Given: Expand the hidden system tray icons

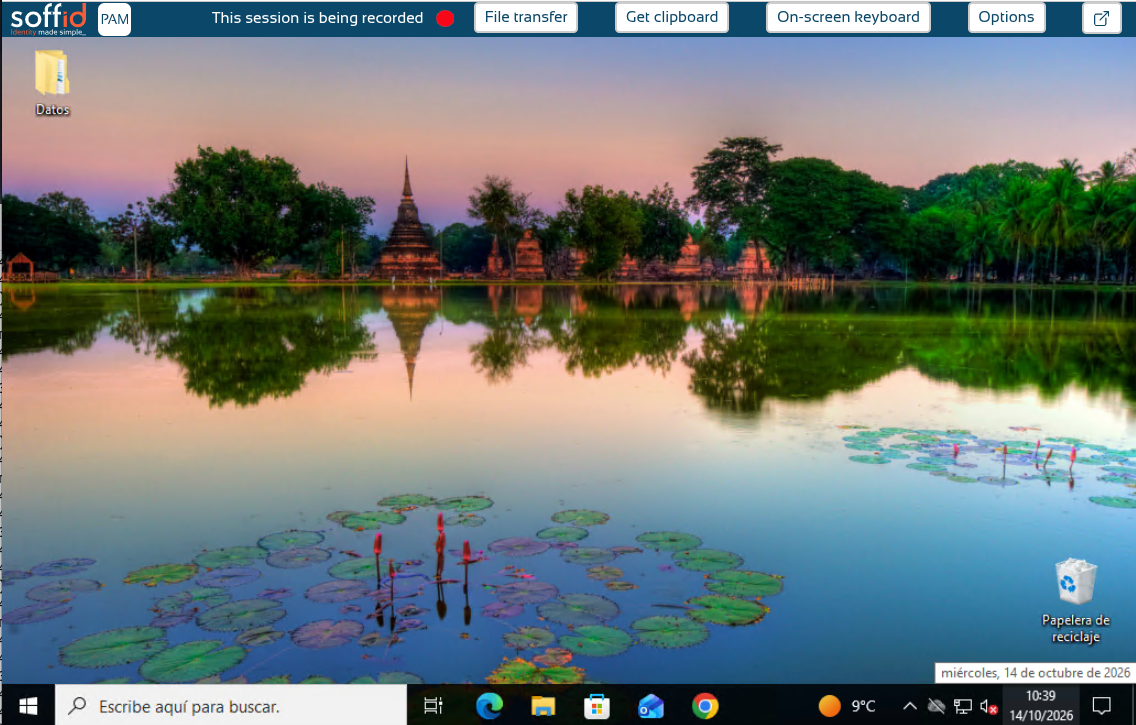Looking at the screenshot, I should click(x=910, y=705).
